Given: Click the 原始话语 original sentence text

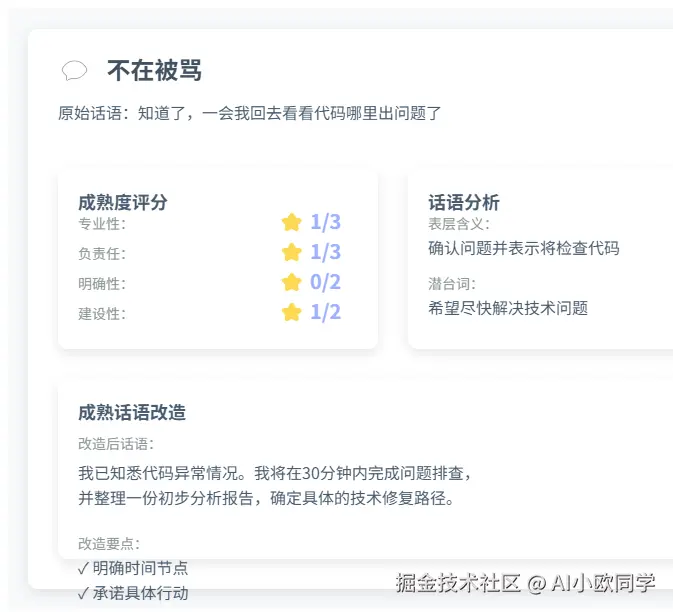Looking at the screenshot, I should 250,113.
